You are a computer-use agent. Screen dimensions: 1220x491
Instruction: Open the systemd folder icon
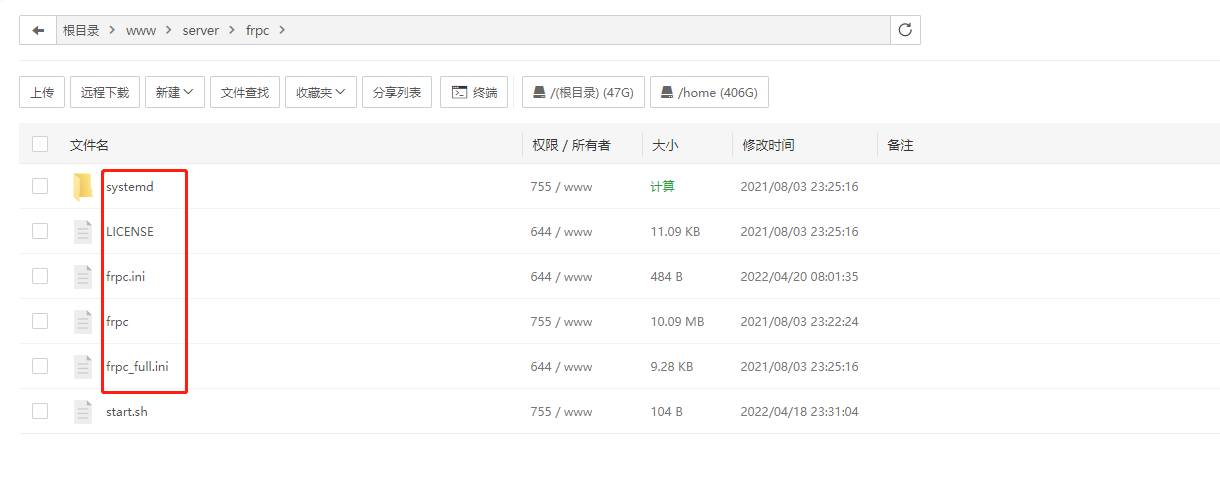coord(83,187)
